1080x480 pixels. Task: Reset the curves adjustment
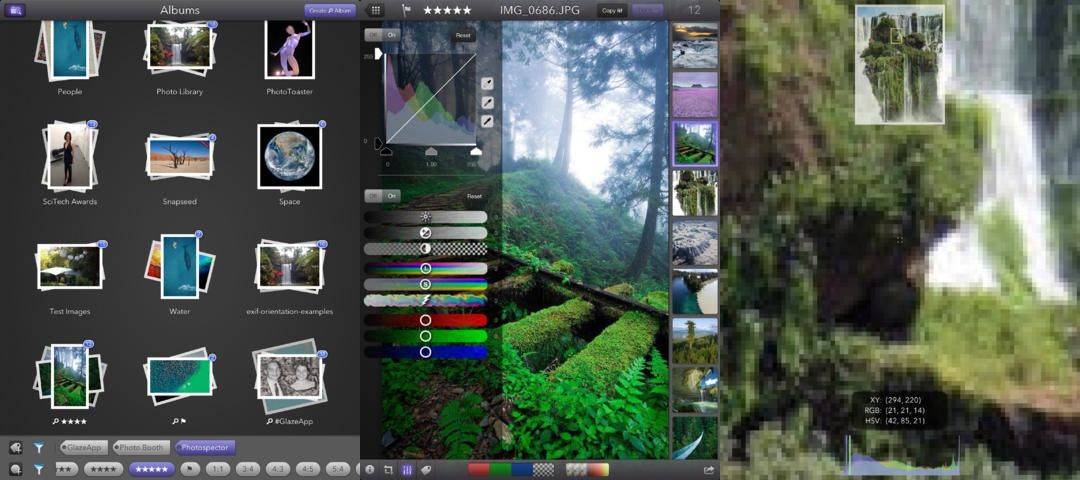[463, 35]
